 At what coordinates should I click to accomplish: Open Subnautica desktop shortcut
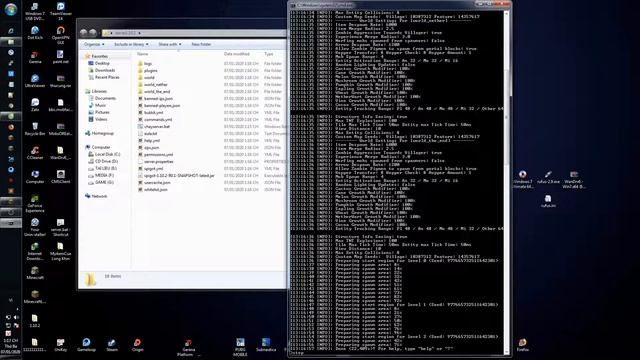point(266,345)
